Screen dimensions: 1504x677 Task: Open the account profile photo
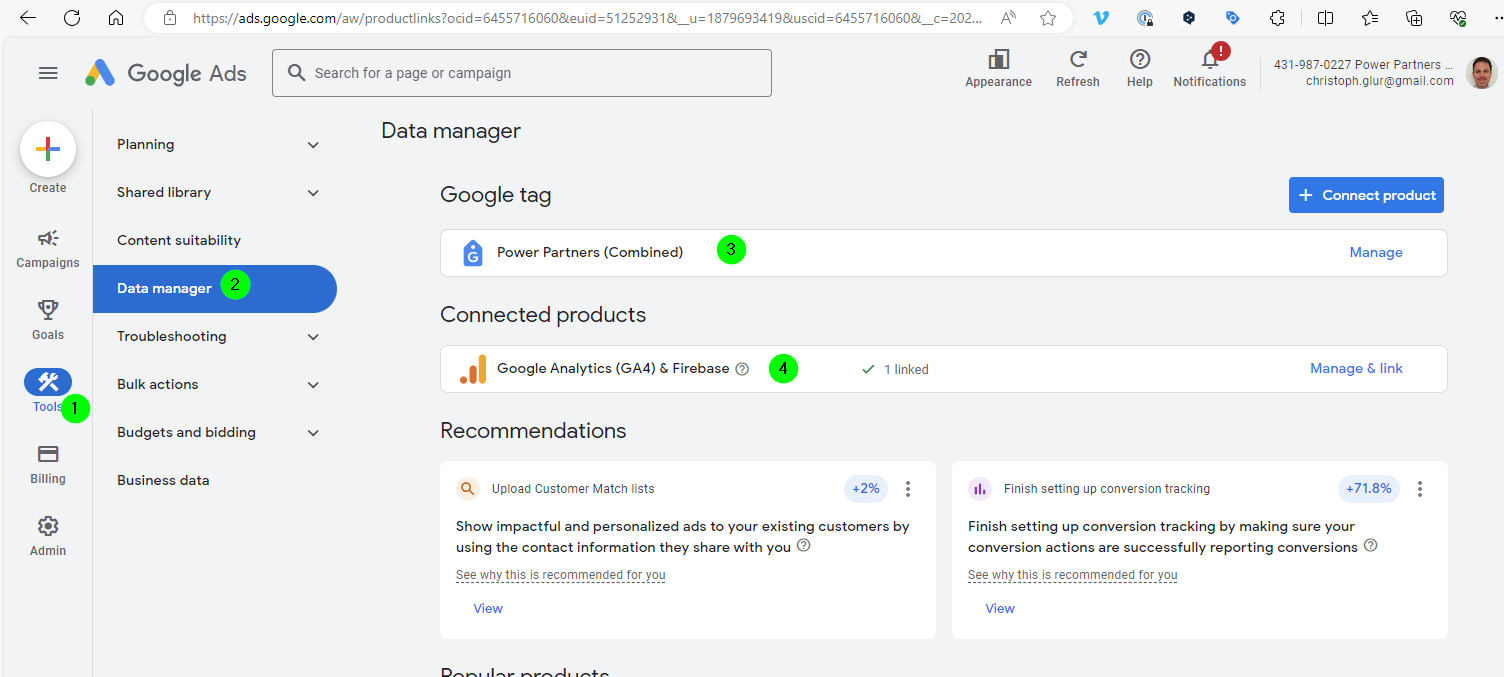coord(1482,73)
